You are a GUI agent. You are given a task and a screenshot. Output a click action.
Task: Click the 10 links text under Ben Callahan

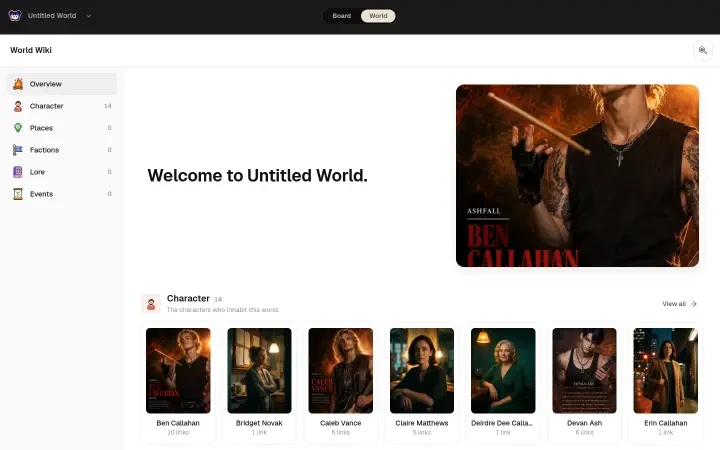click(x=178, y=433)
